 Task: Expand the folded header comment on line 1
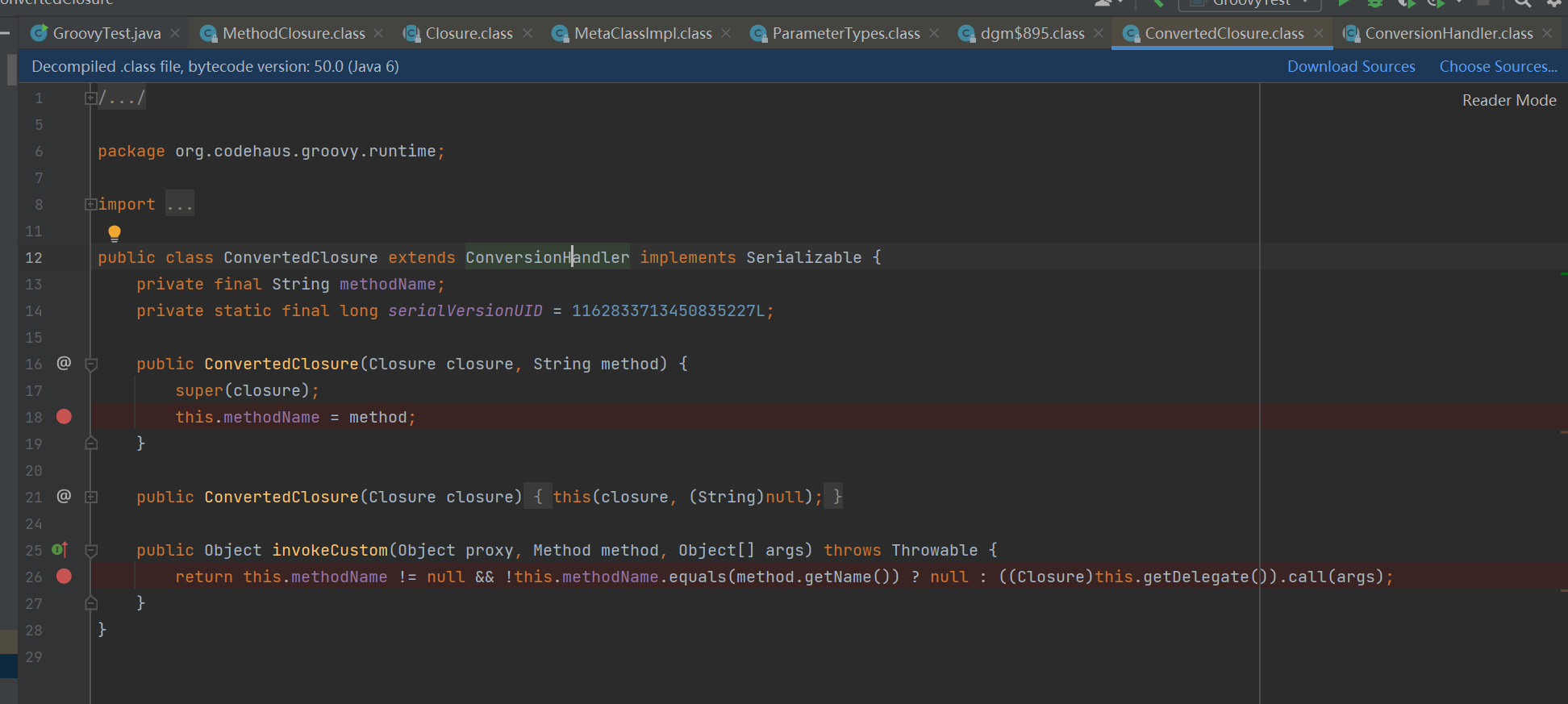click(x=90, y=98)
